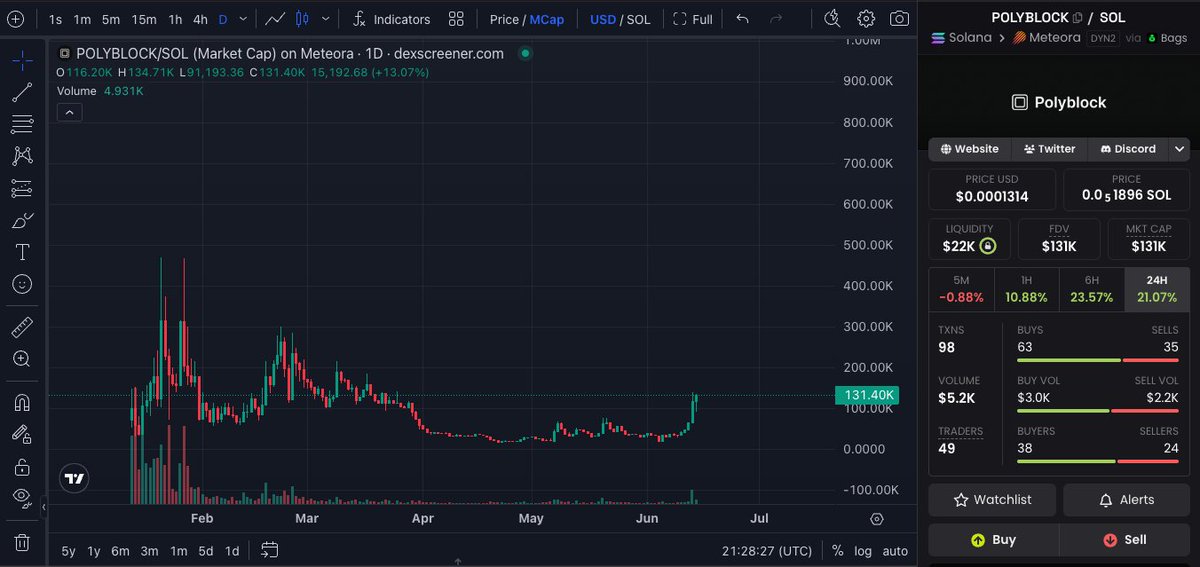1200x567 pixels.
Task: Set chart range to 5y
Action: point(68,551)
